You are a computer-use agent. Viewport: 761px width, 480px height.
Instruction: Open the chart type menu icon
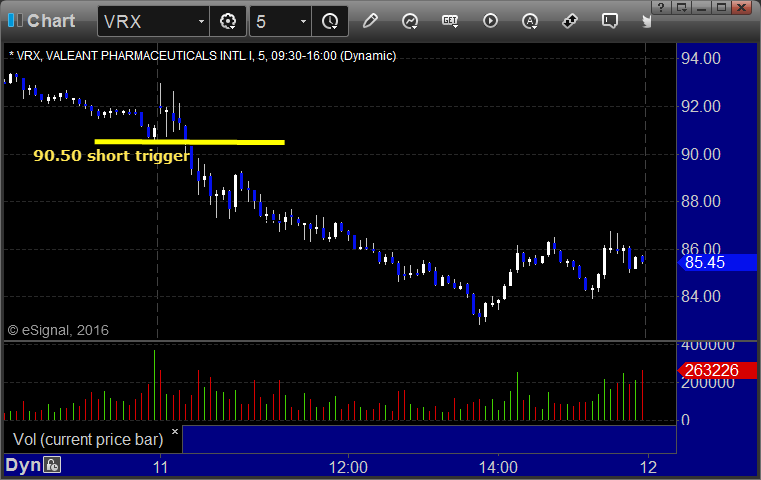tap(410, 21)
